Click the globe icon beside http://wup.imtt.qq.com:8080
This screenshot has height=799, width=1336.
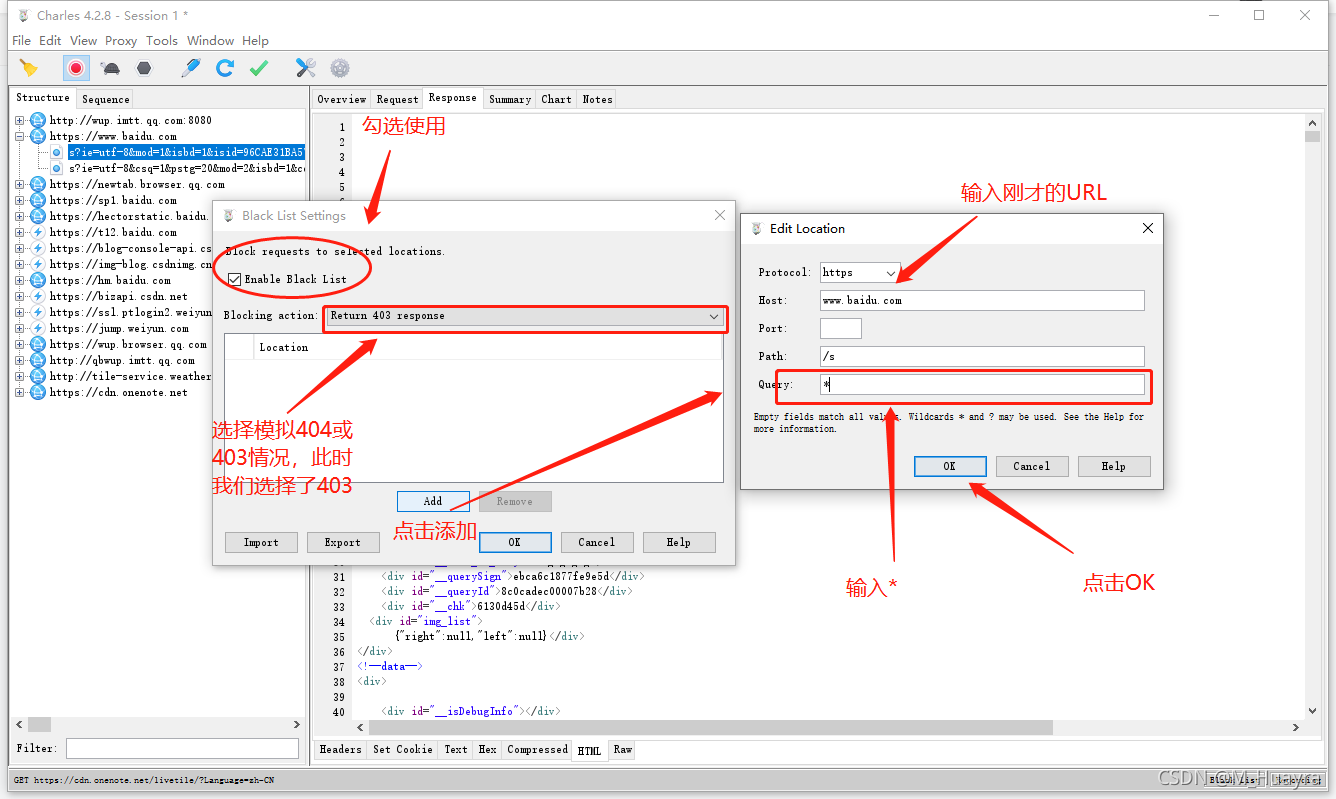tap(38, 120)
